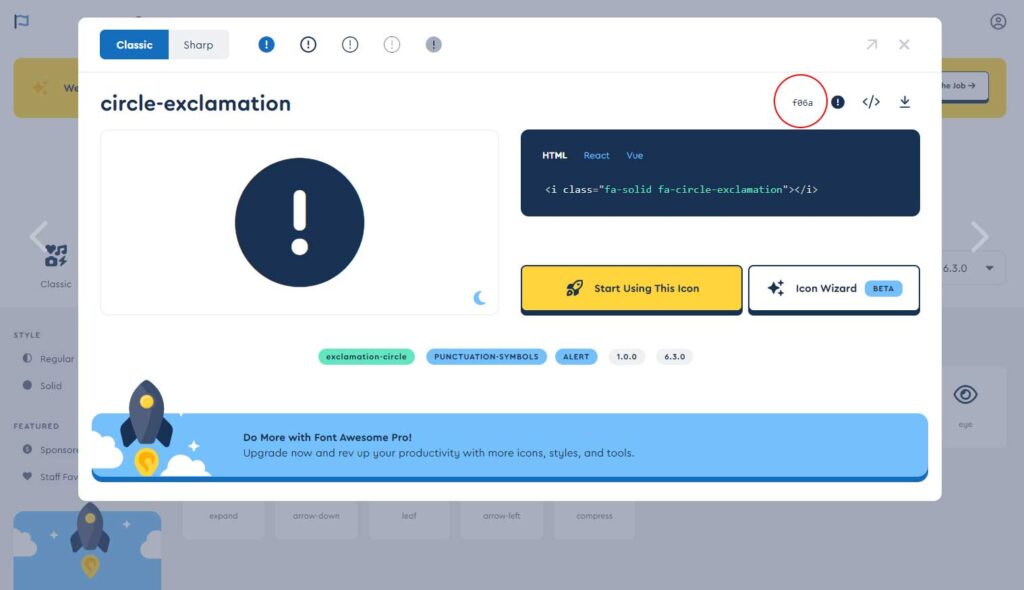Click the f06a unicode value
The height and width of the screenshot is (590, 1024).
tap(802, 103)
